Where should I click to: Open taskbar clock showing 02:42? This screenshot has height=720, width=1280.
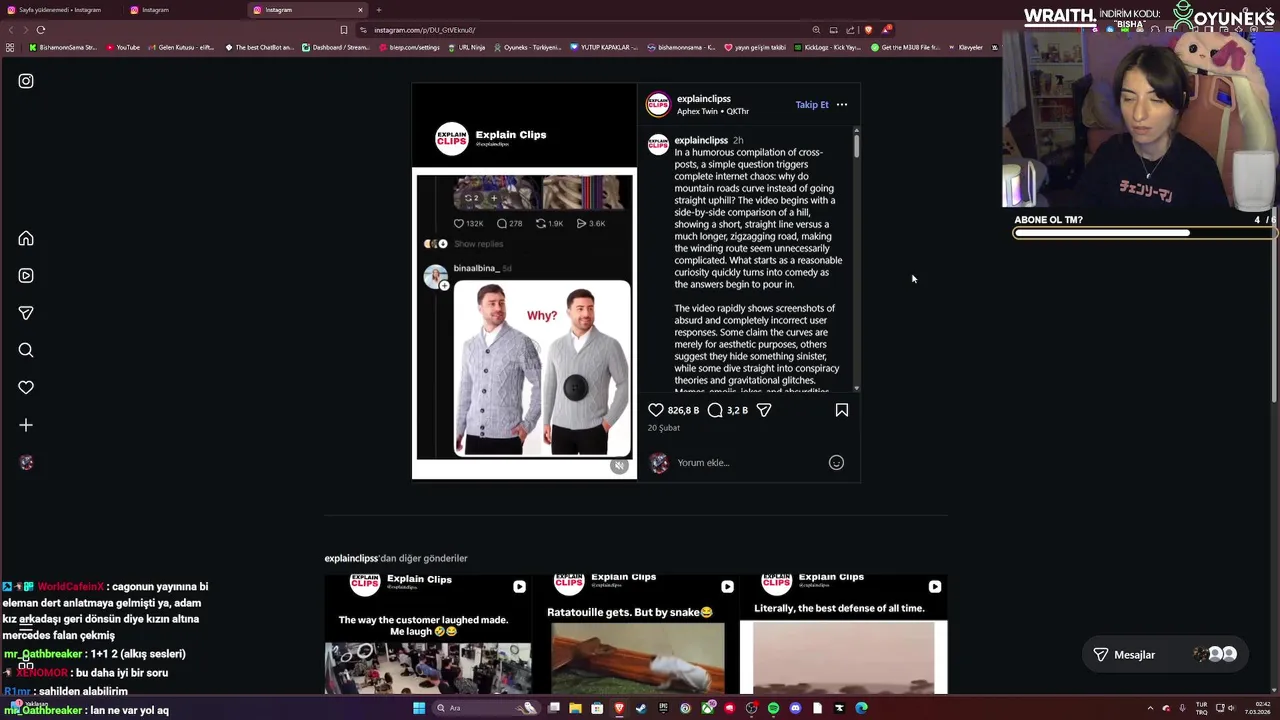pos(1258,708)
